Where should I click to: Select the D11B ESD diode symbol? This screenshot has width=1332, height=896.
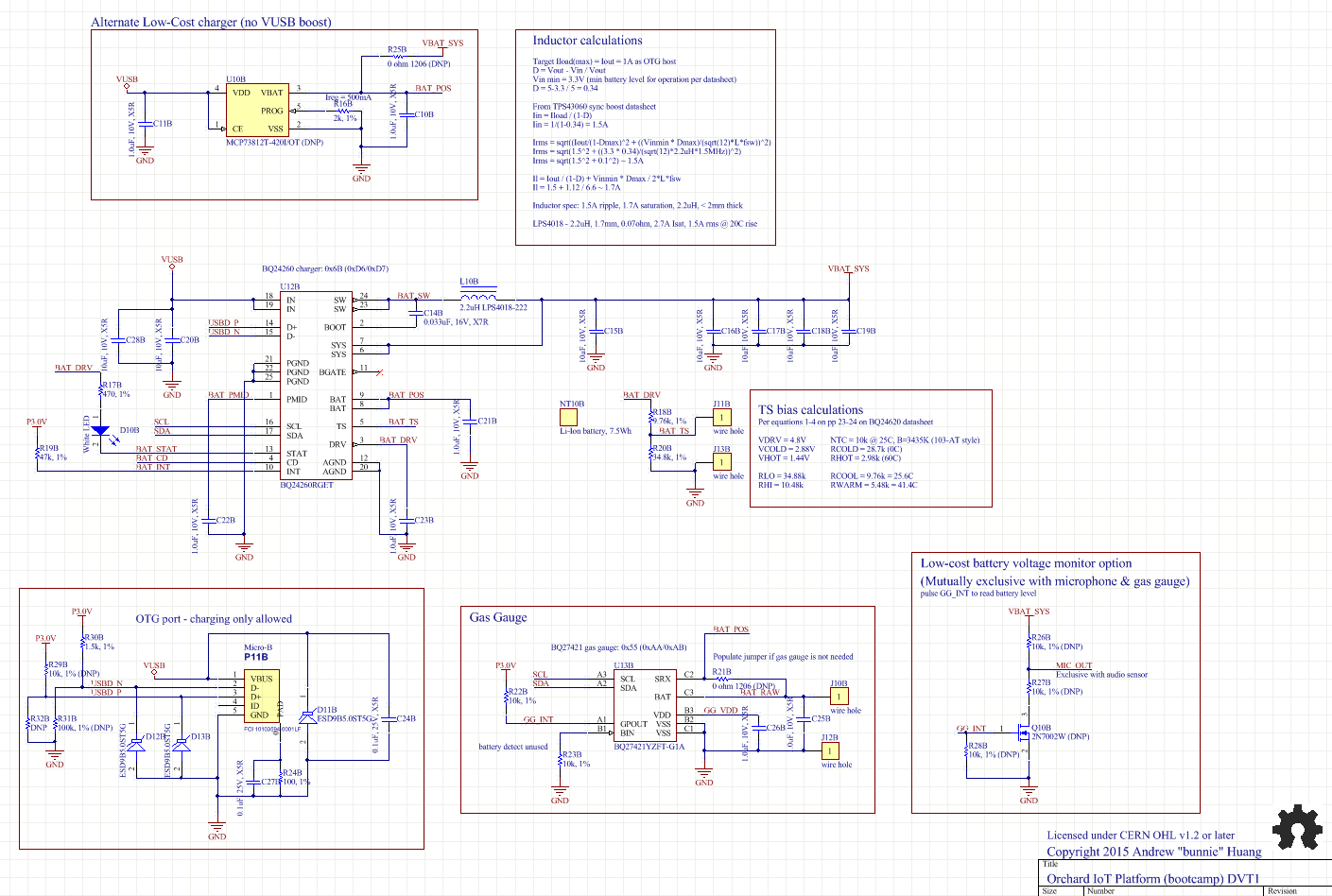(x=307, y=718)
